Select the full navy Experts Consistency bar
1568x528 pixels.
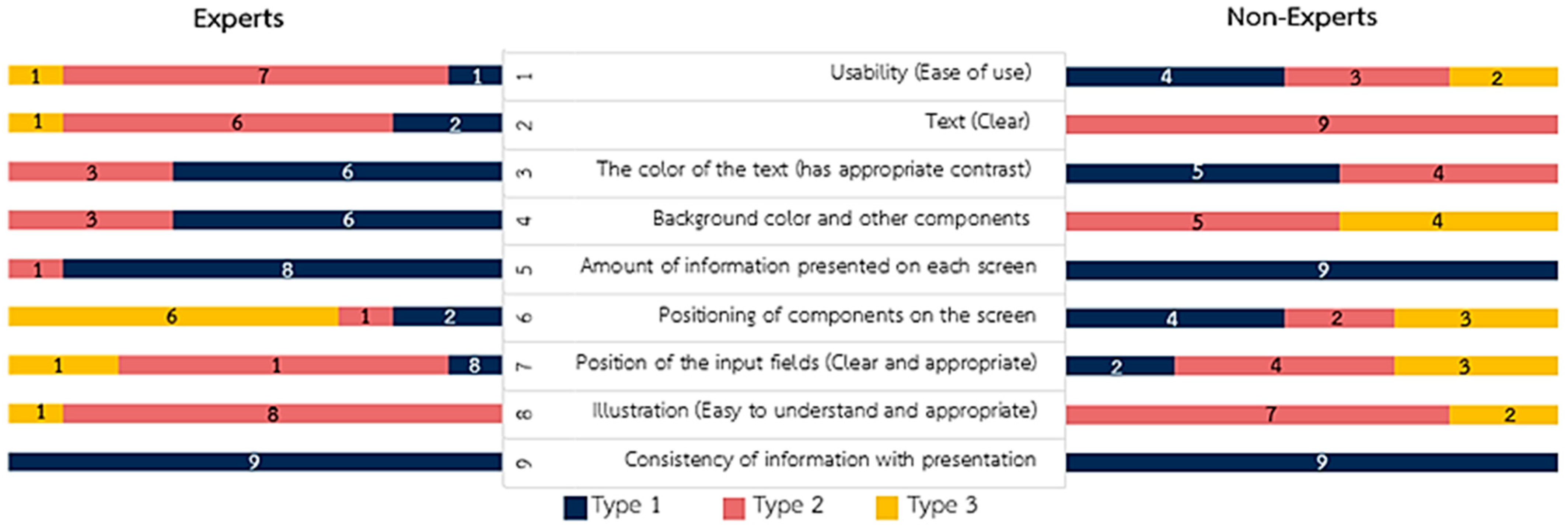[x=254, y=462]
